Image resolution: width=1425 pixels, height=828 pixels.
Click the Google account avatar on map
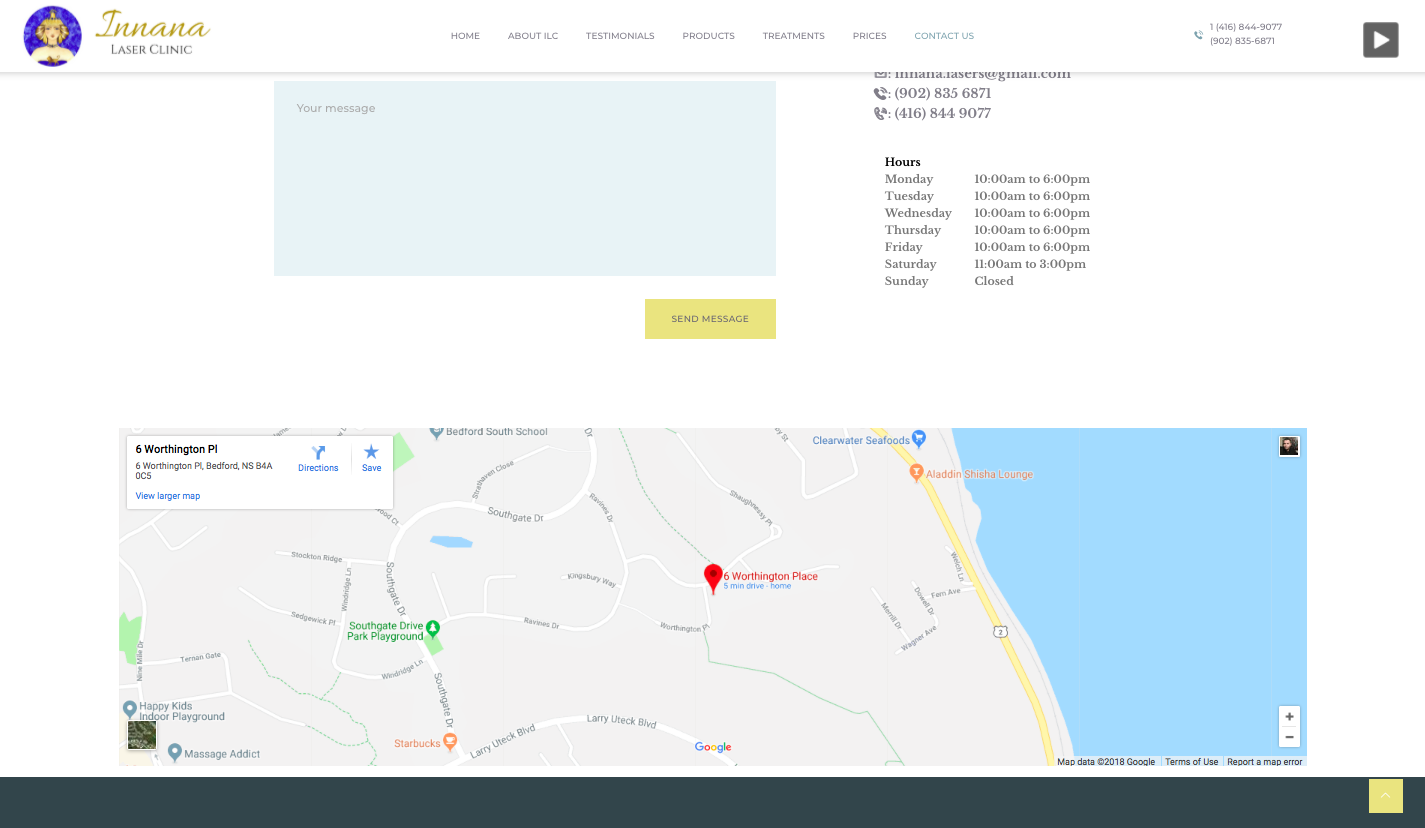pyautogui.click(x=1289, y=446)
